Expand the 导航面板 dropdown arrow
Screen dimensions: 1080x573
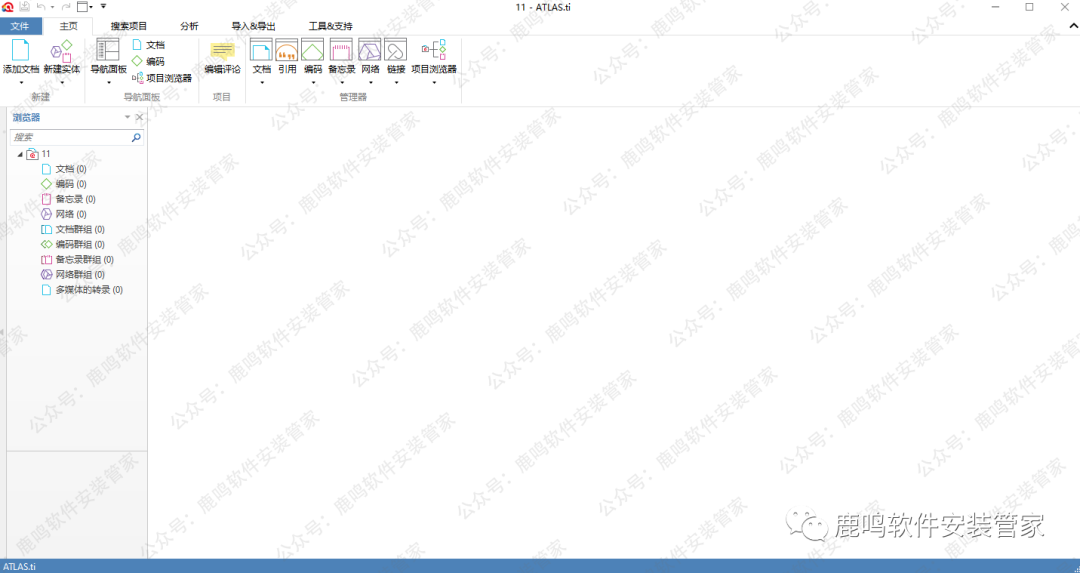pos(108,83)
